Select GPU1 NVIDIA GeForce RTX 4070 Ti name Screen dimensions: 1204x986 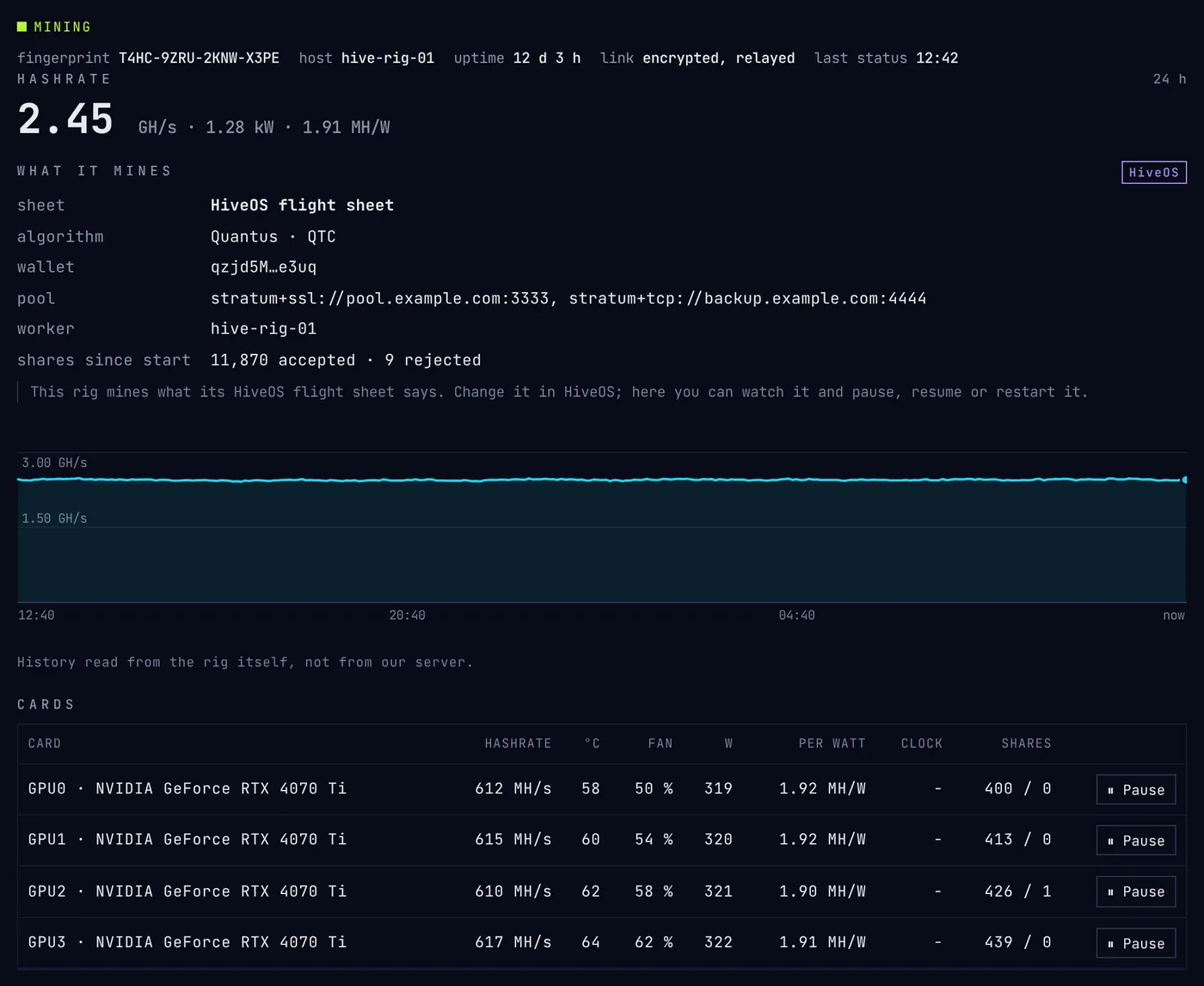187,839
